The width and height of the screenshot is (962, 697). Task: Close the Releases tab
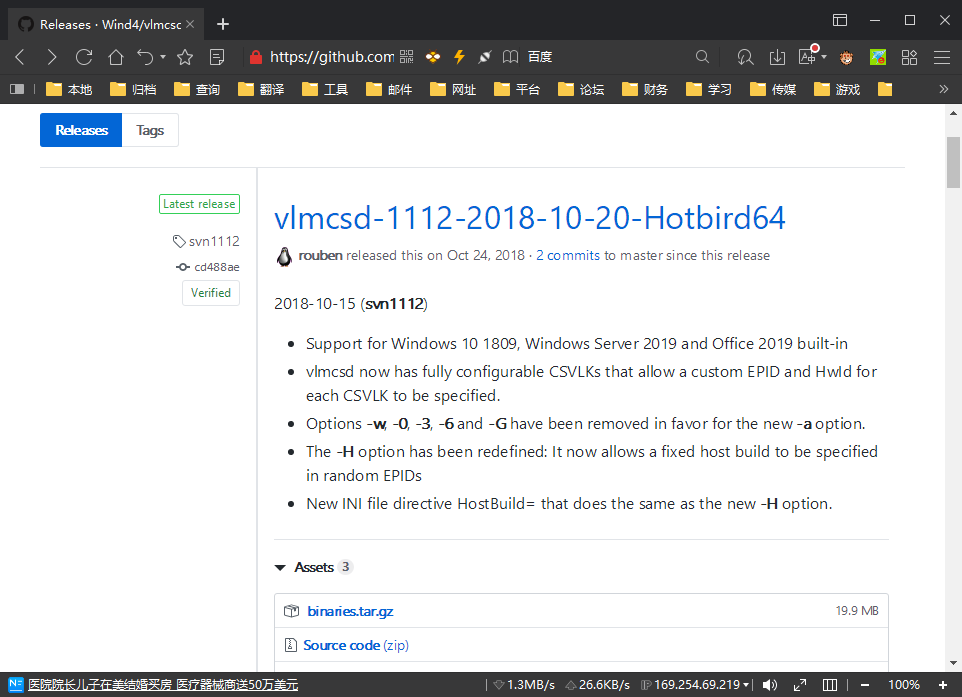pyautogui.click(x=190, y=24)
